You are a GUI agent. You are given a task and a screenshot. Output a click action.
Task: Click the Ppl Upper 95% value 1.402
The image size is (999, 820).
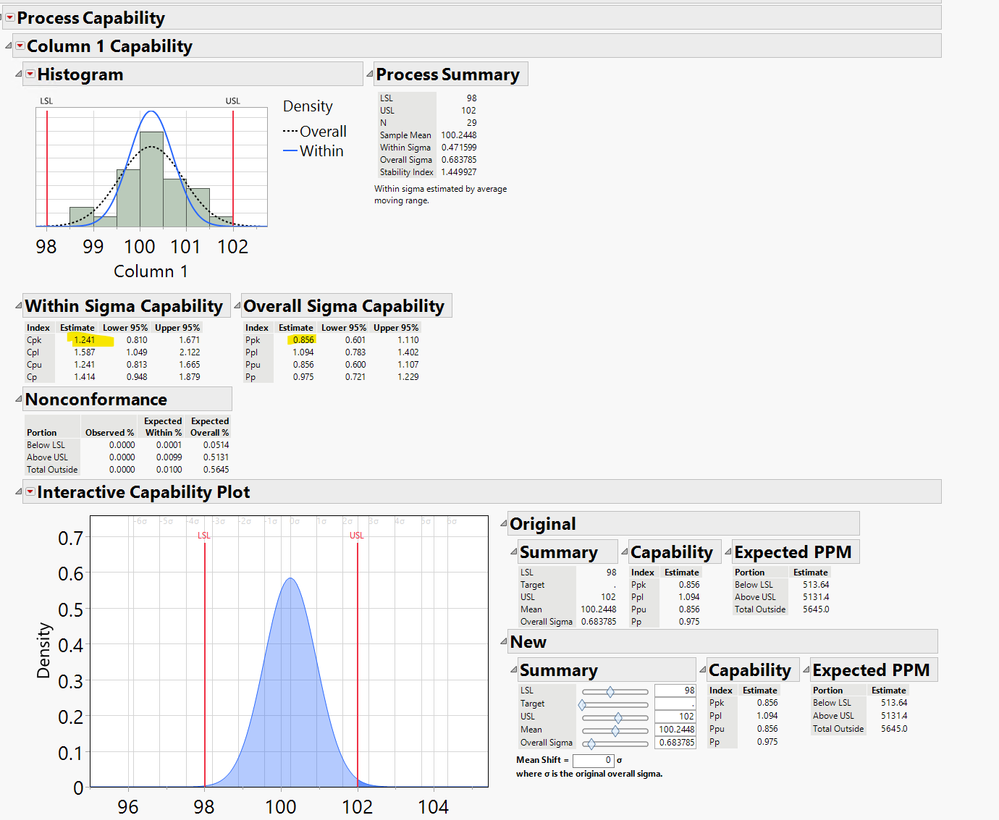[408, 352]
